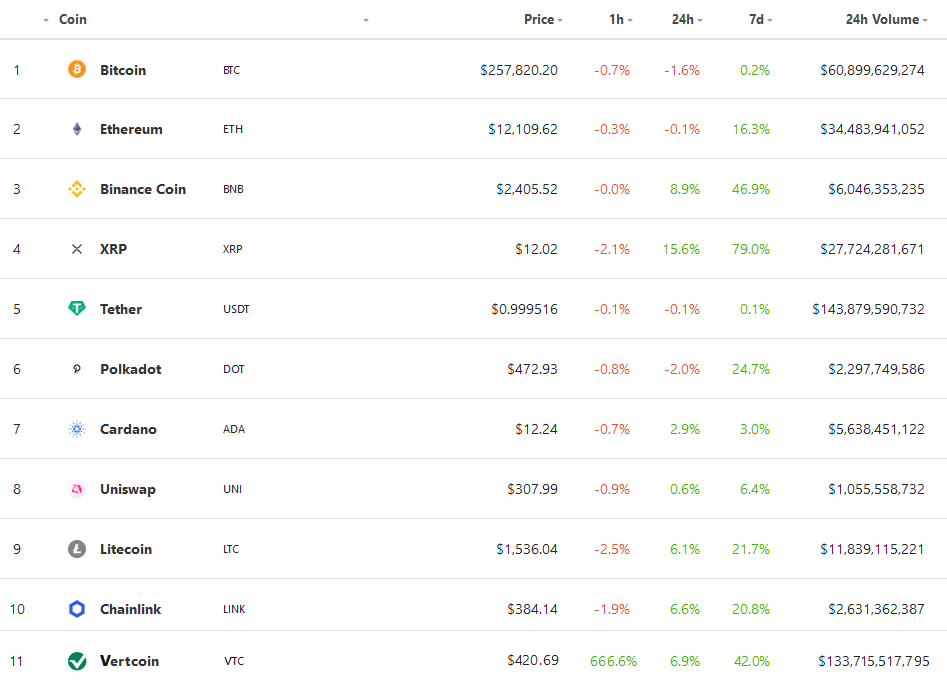Click the unlabeled sort arrow after Coin column

pos(365,21)
